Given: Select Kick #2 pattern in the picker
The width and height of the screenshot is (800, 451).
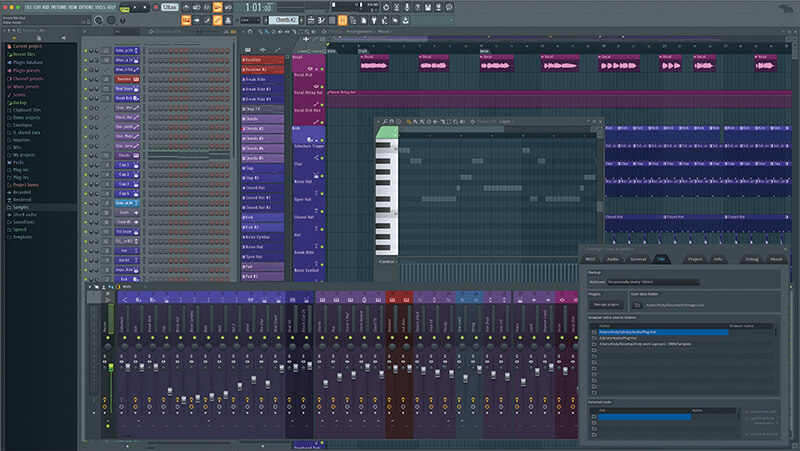Looking at the screenshot, I should pos(262,227).
